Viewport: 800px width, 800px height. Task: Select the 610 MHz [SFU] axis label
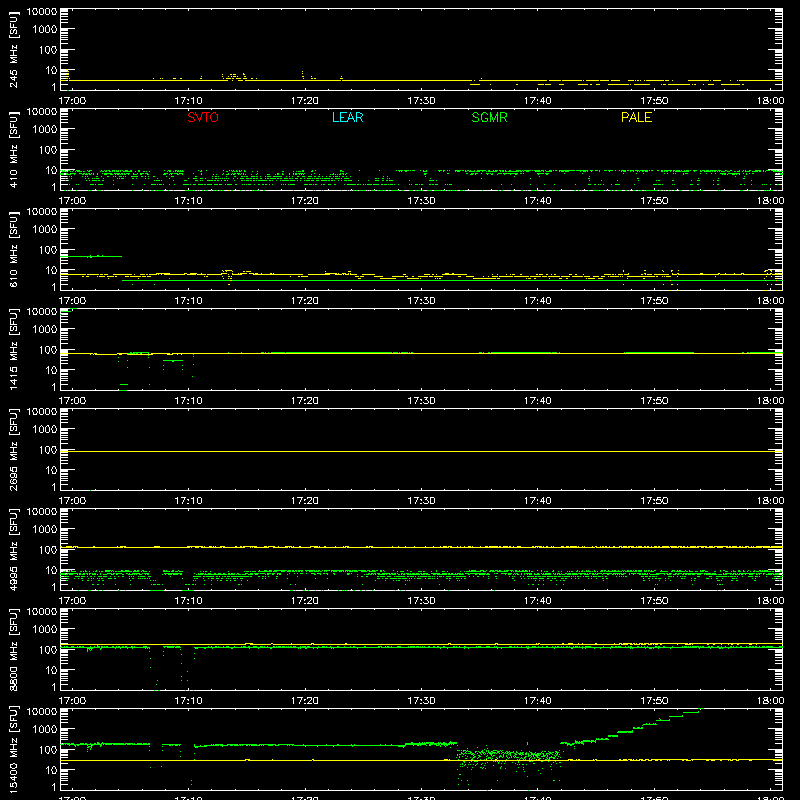click(x=13, y=249)
